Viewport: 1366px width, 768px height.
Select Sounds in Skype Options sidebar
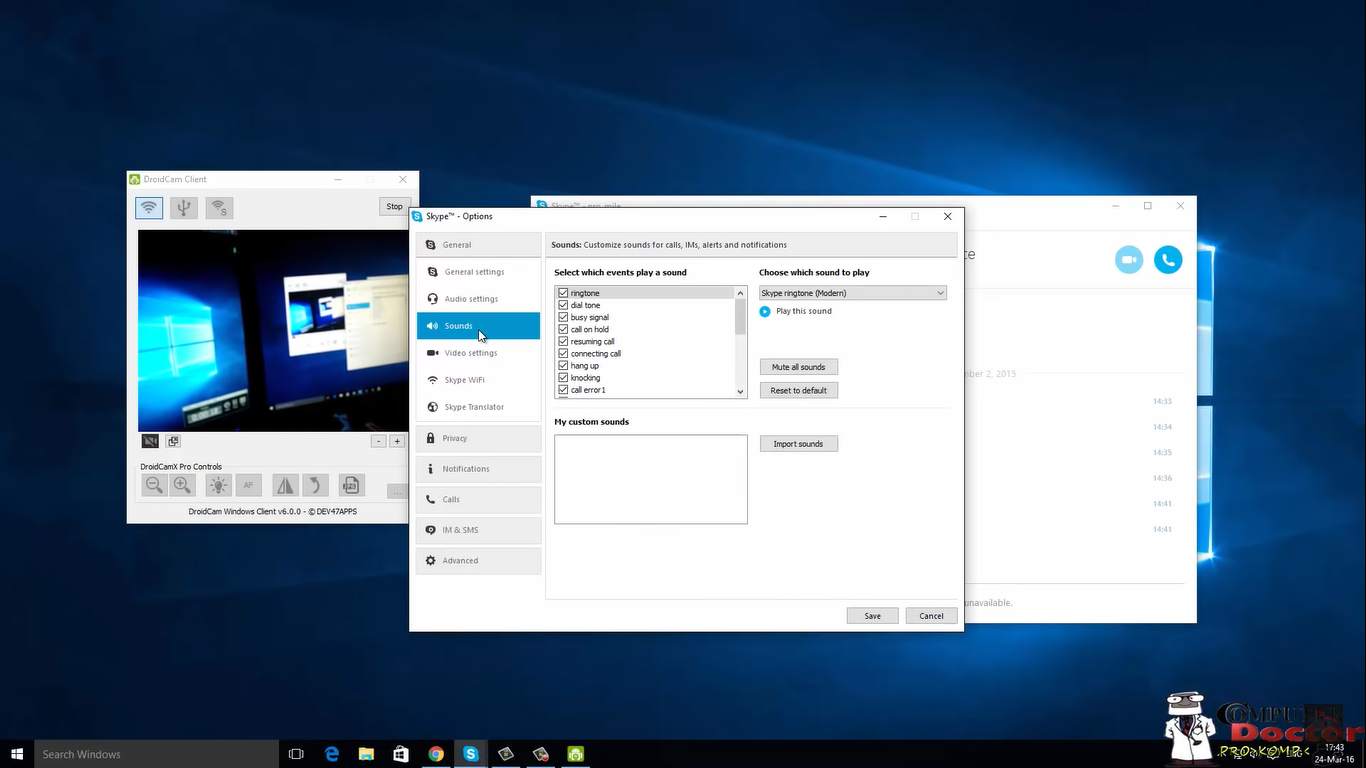[478, 326]
